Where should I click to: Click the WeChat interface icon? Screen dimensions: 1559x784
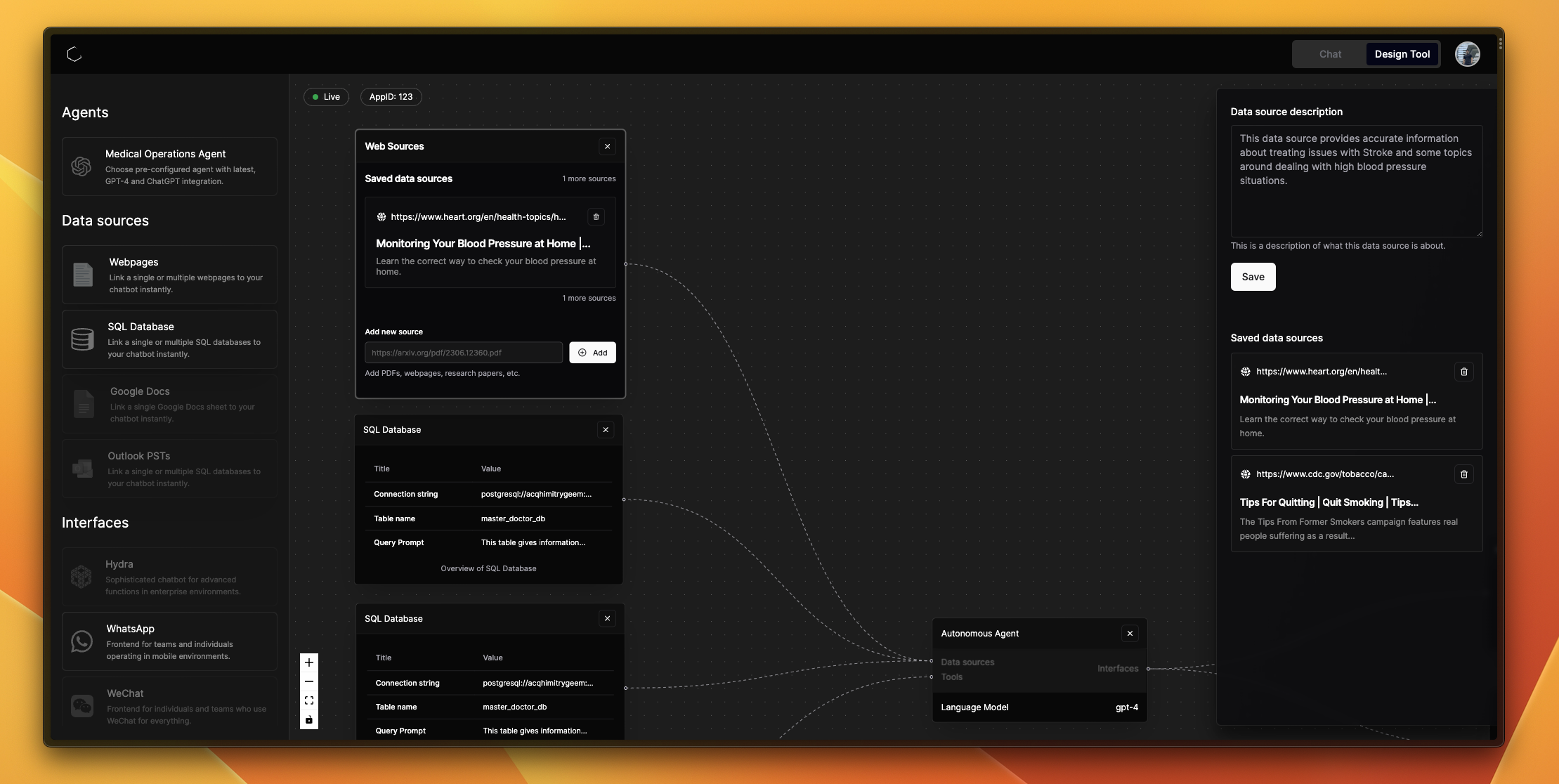pos(81,705)
